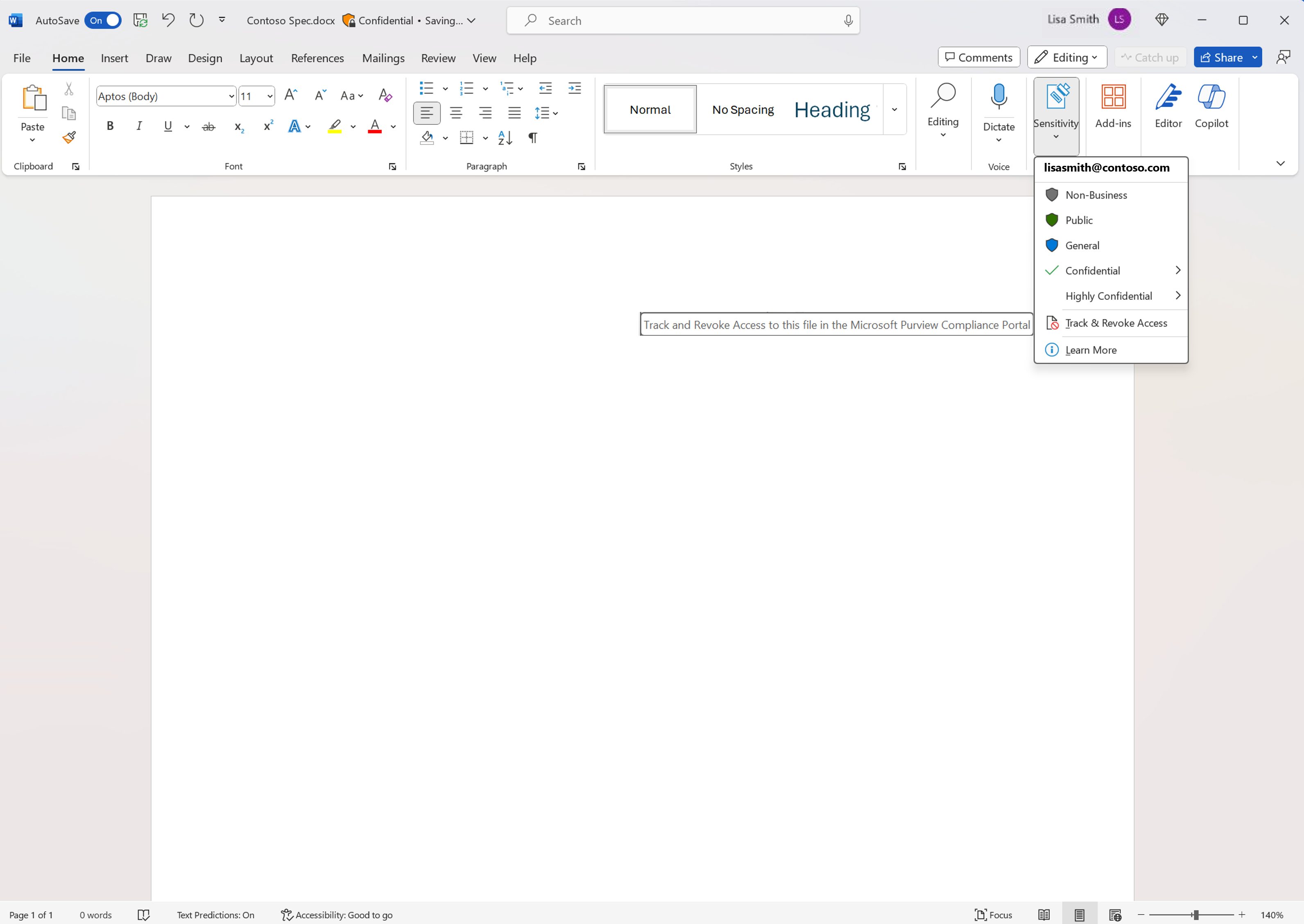Click the Show/Hide paragraph marks icon
The width and height of the screenshot is (1304, 924).
[x=533, y=138]
